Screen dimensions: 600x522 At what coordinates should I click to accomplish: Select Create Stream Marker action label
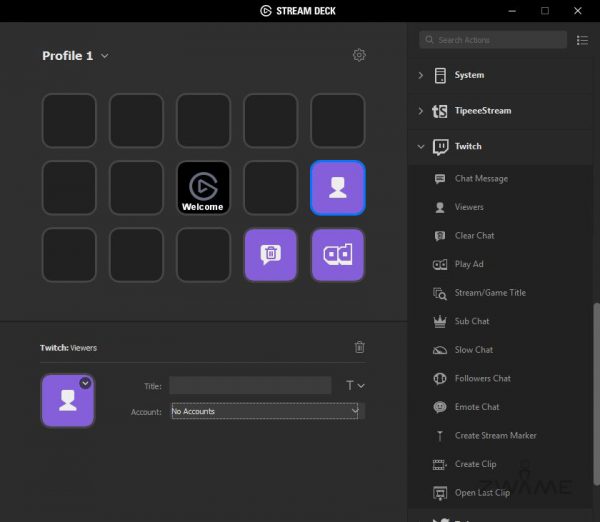[x=496, y=436]
